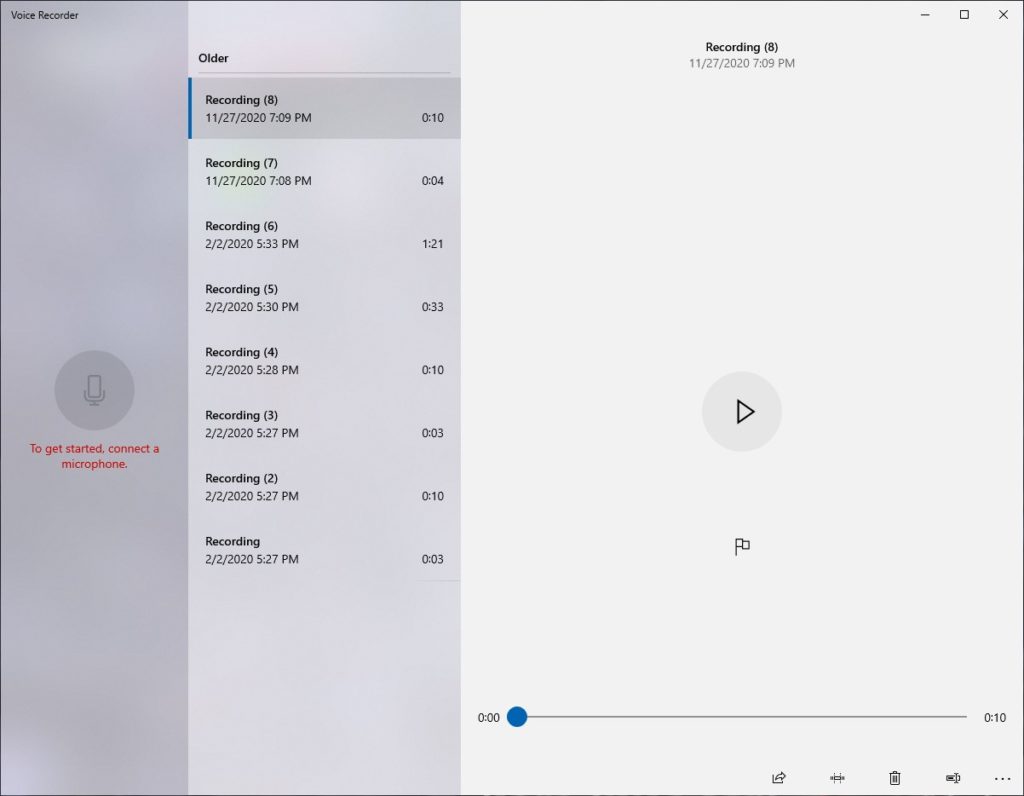Image resolution: width=1024 pixels, height=796 pixels.
Task: Select Recording (7) in the list
Action: click(320, 171)
